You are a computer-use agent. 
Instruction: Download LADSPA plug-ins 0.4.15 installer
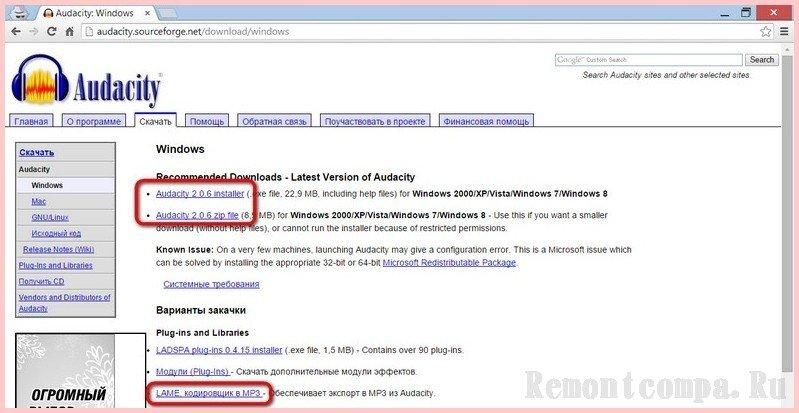[219, 350]
